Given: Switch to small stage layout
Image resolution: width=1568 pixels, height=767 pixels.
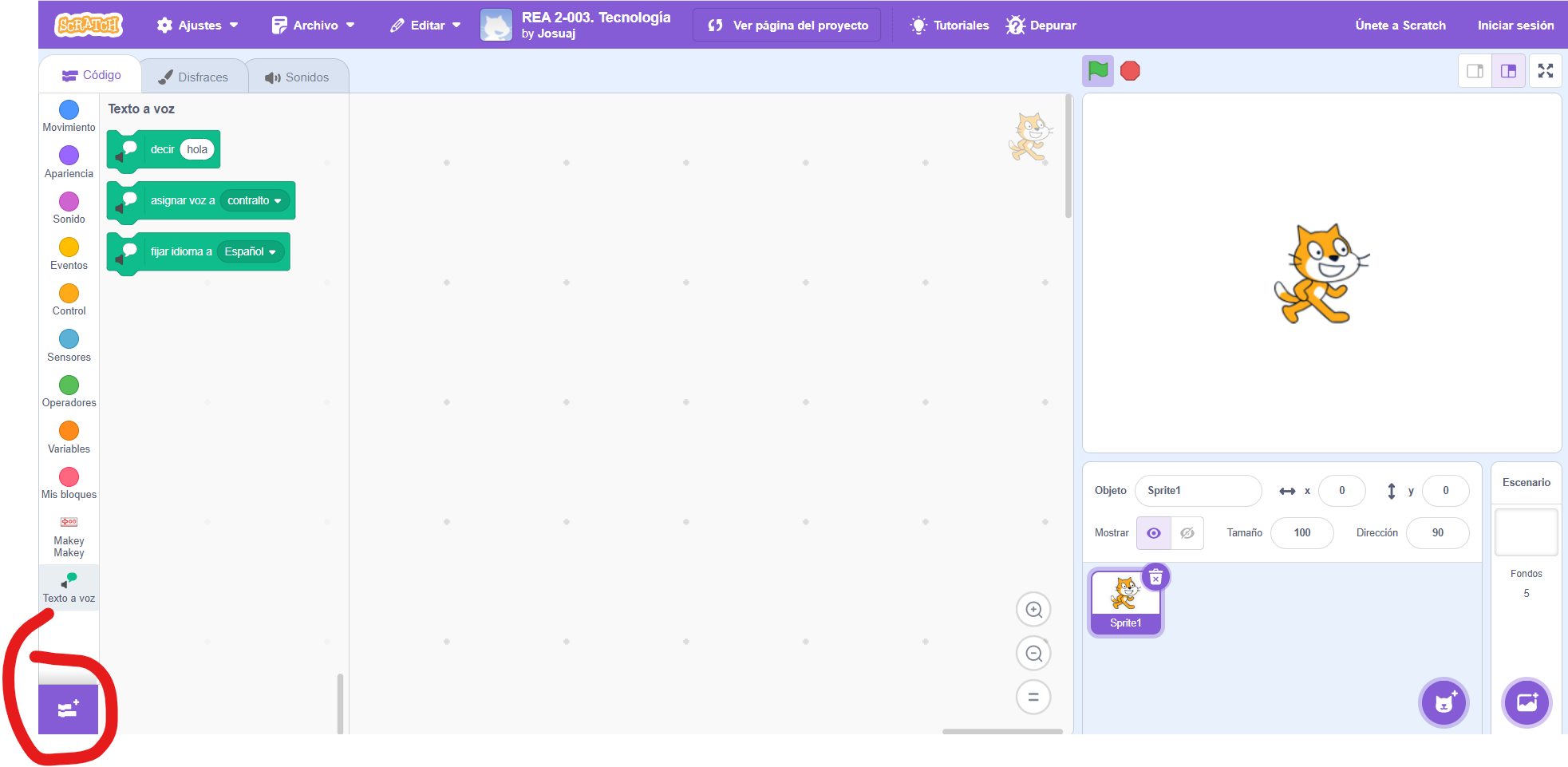Looking at the screenshot, I should [x=1475, y=71].
